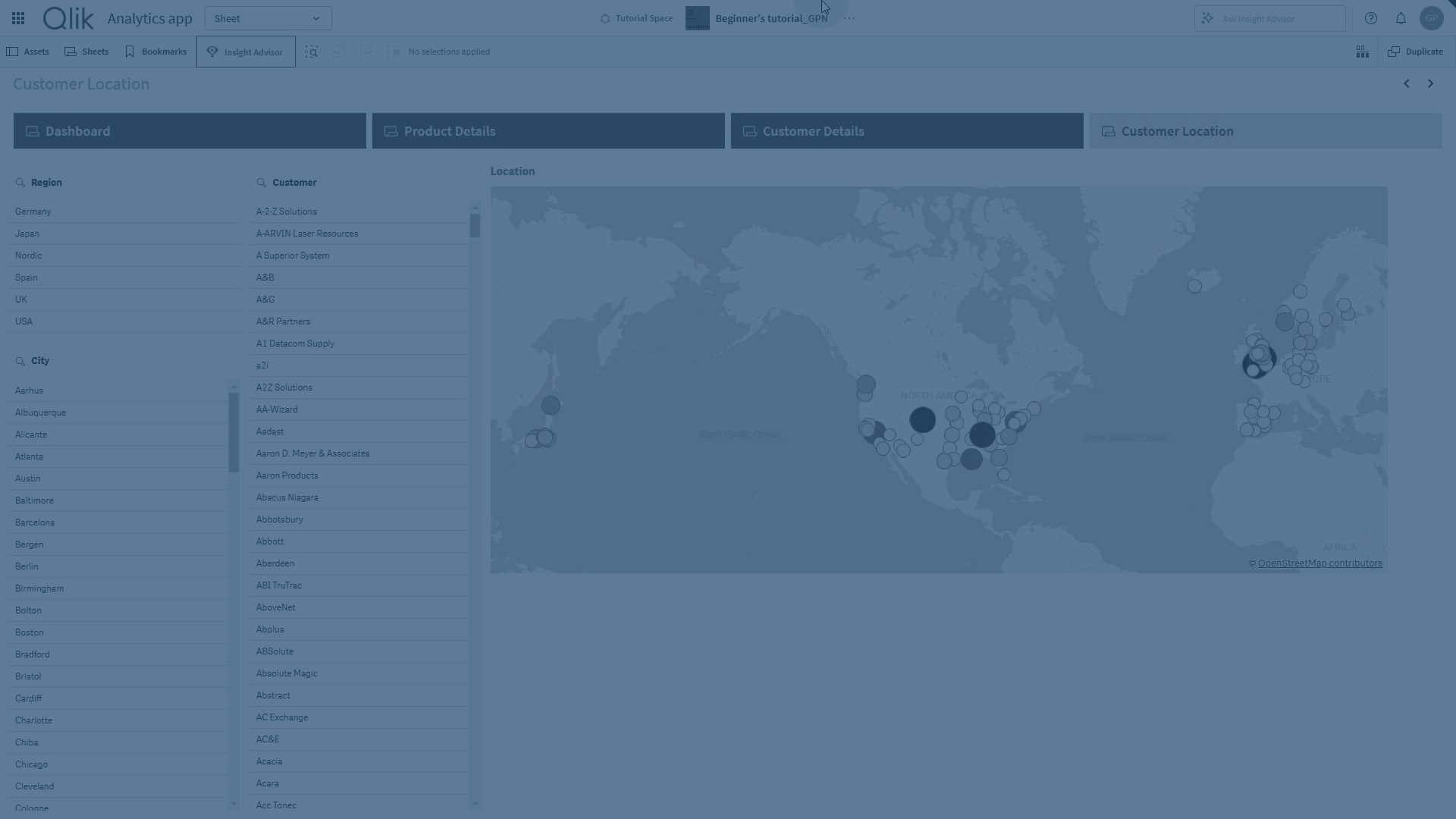This screenshot has width=1456, height=819.
Task: Expand the Sheet dropdown
Action: click(268, 18)
